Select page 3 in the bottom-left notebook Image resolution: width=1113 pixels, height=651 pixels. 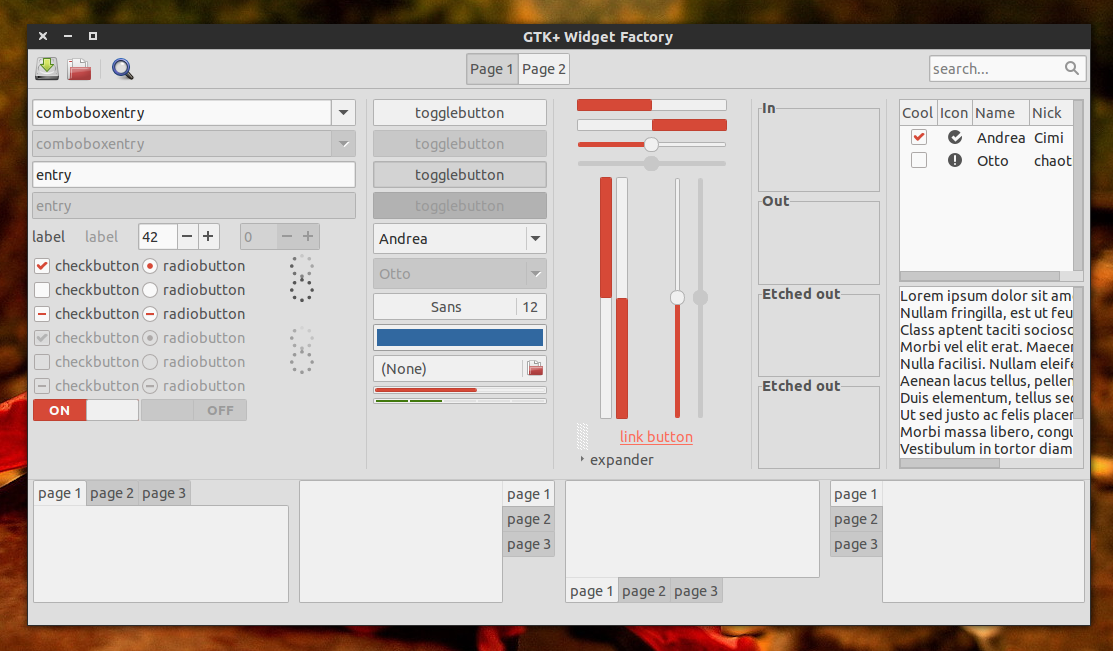(x=163, y=492)
